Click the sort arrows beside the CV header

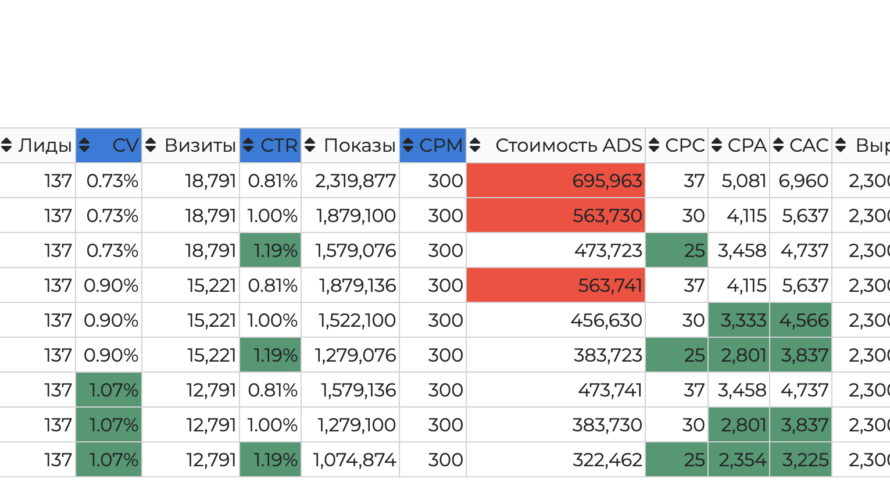[x=85, y=146]
